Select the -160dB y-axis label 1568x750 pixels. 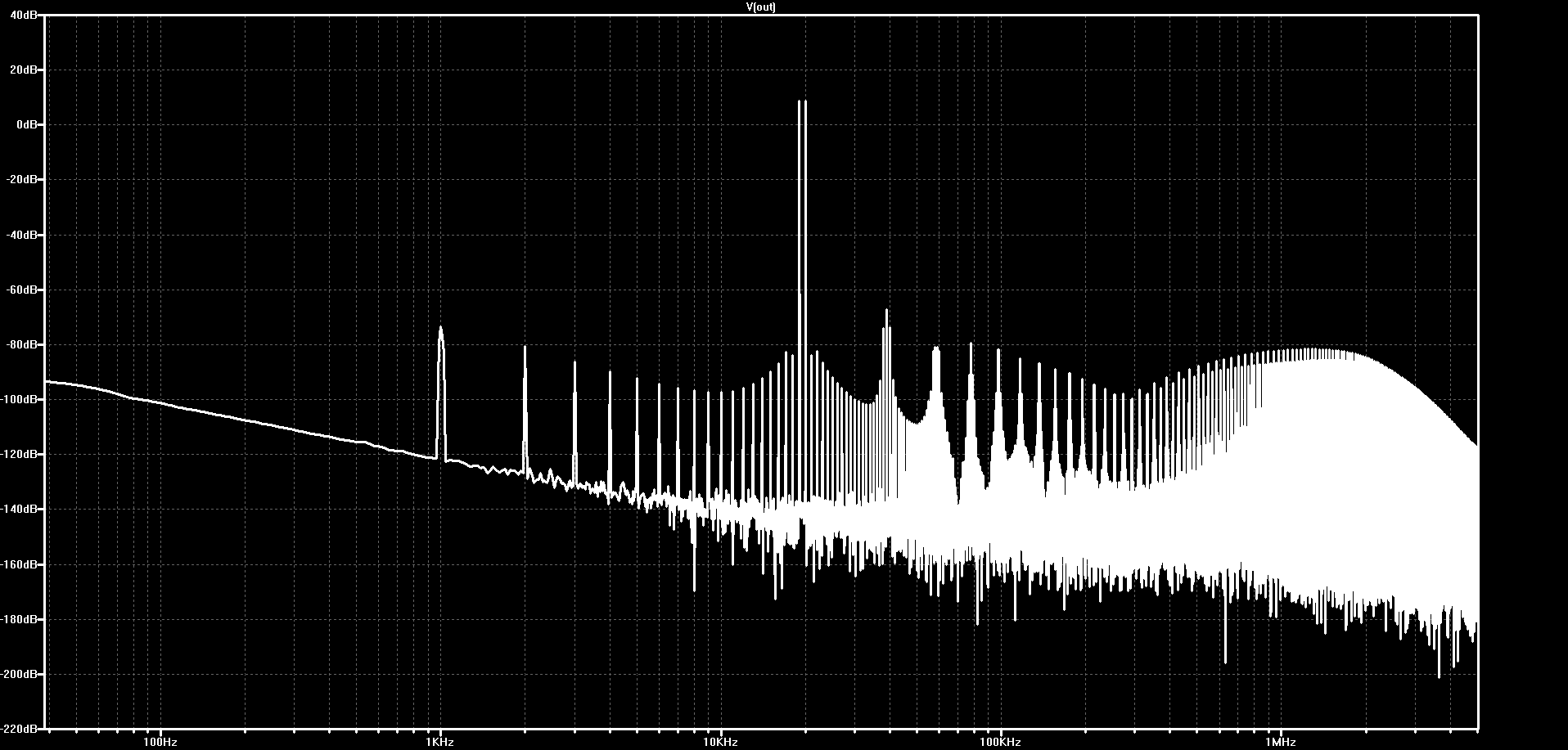[20, 564]
